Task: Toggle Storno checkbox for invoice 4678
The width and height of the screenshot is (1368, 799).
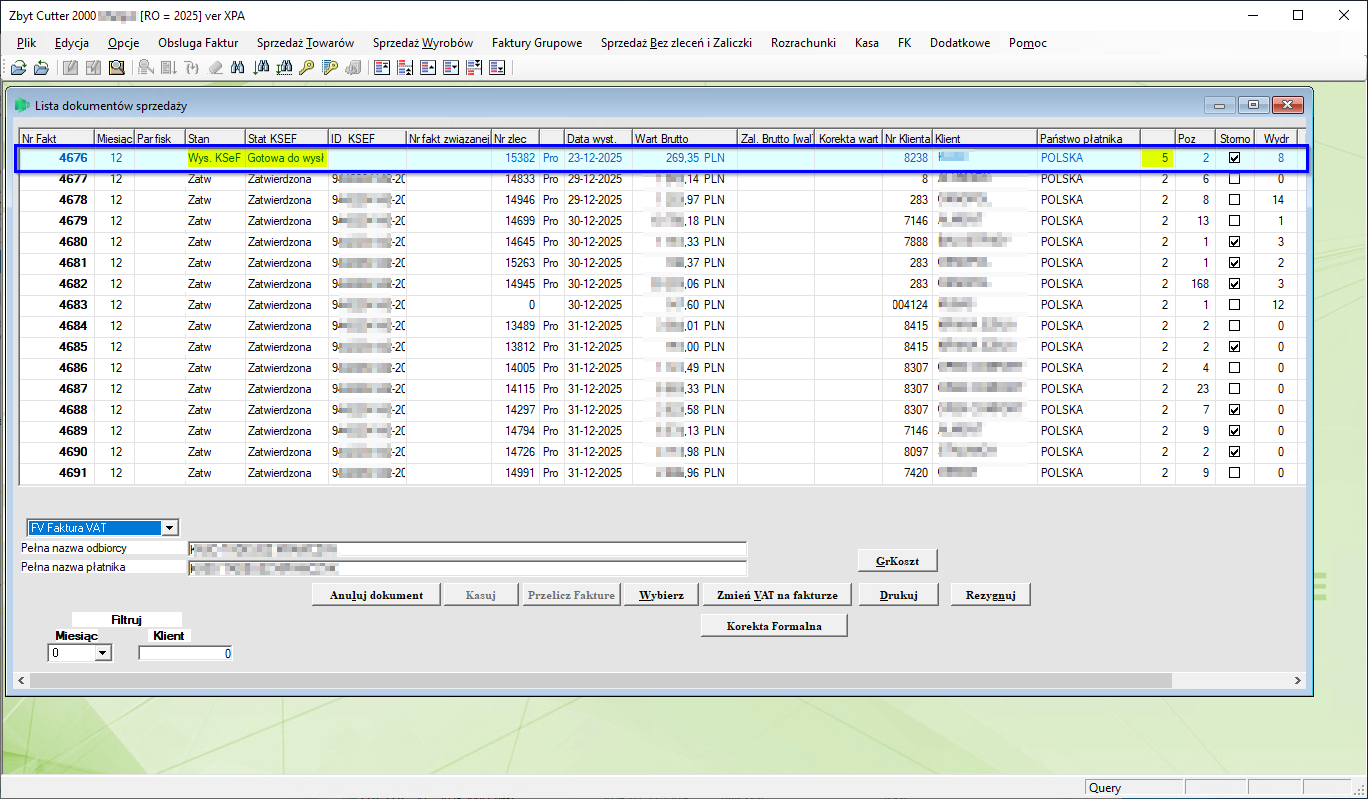Action: point(1234,200)
